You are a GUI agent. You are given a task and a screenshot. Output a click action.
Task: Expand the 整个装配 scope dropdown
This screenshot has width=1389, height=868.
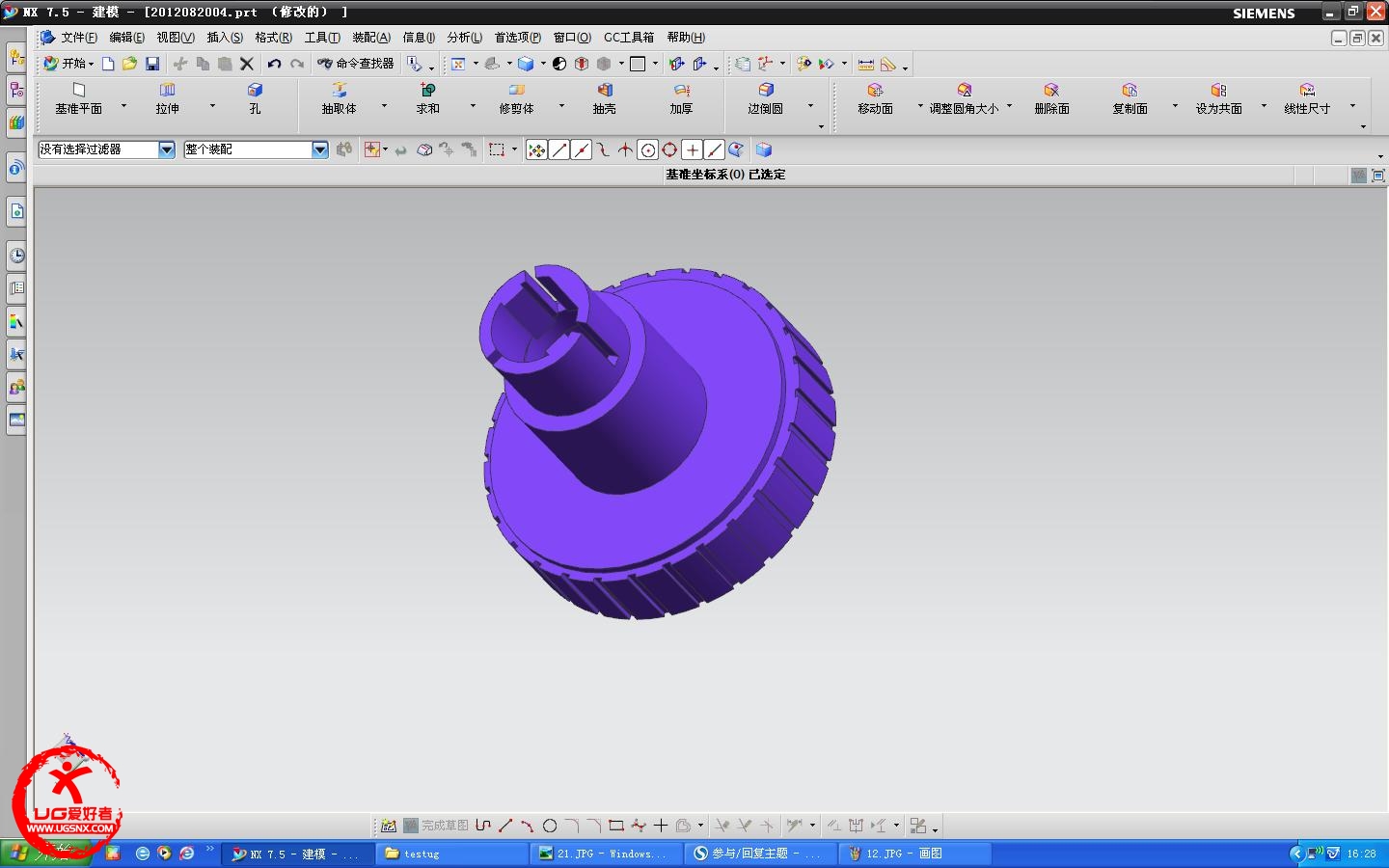coord(320,149)
